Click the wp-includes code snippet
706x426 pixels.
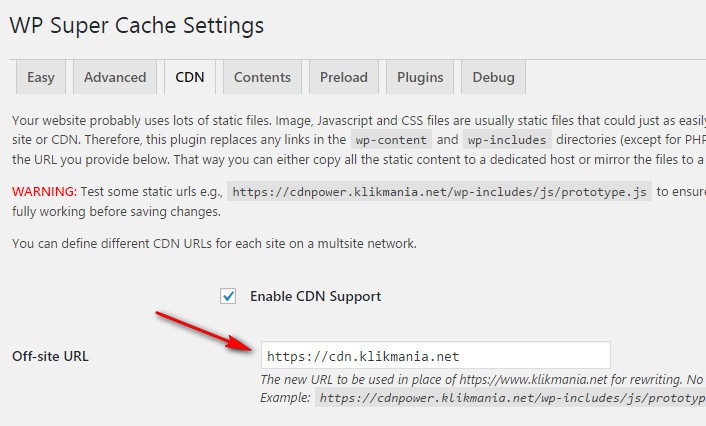click(x=507, y=140)
